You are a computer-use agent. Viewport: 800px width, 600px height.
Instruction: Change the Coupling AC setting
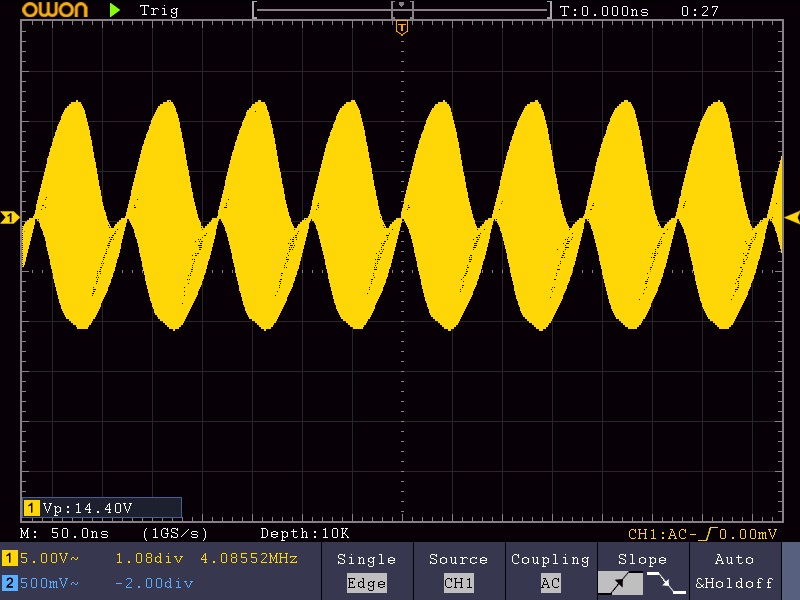click(550, 571)
